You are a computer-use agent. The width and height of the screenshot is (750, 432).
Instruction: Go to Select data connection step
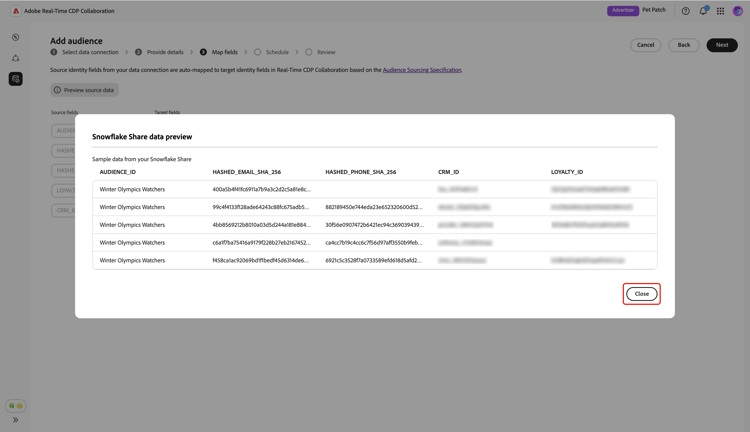point(84,52)
